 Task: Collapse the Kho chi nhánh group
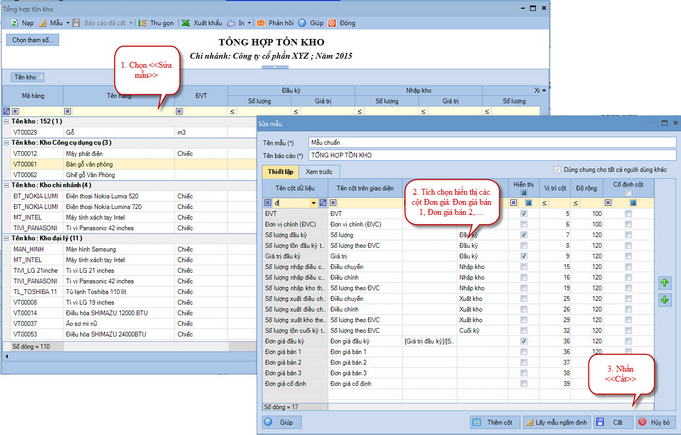[x=7, y=185]
